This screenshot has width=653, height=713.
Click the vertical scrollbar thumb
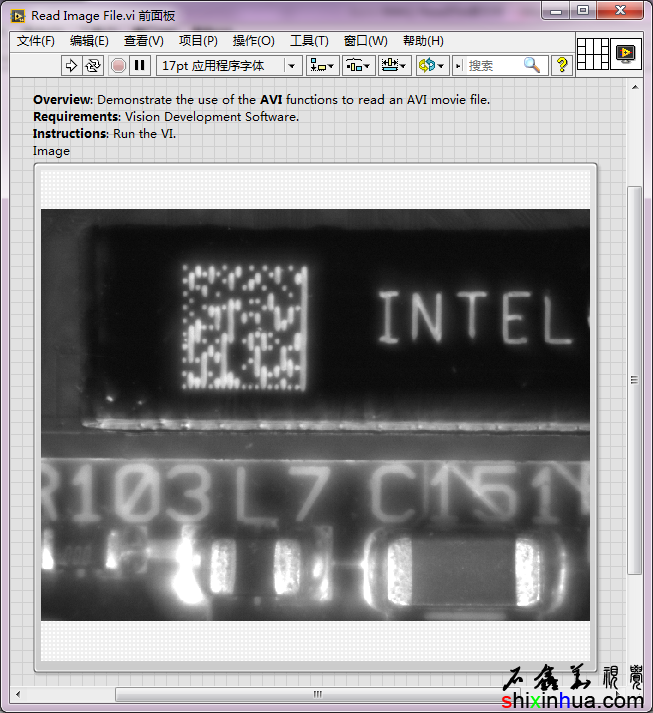634,380
